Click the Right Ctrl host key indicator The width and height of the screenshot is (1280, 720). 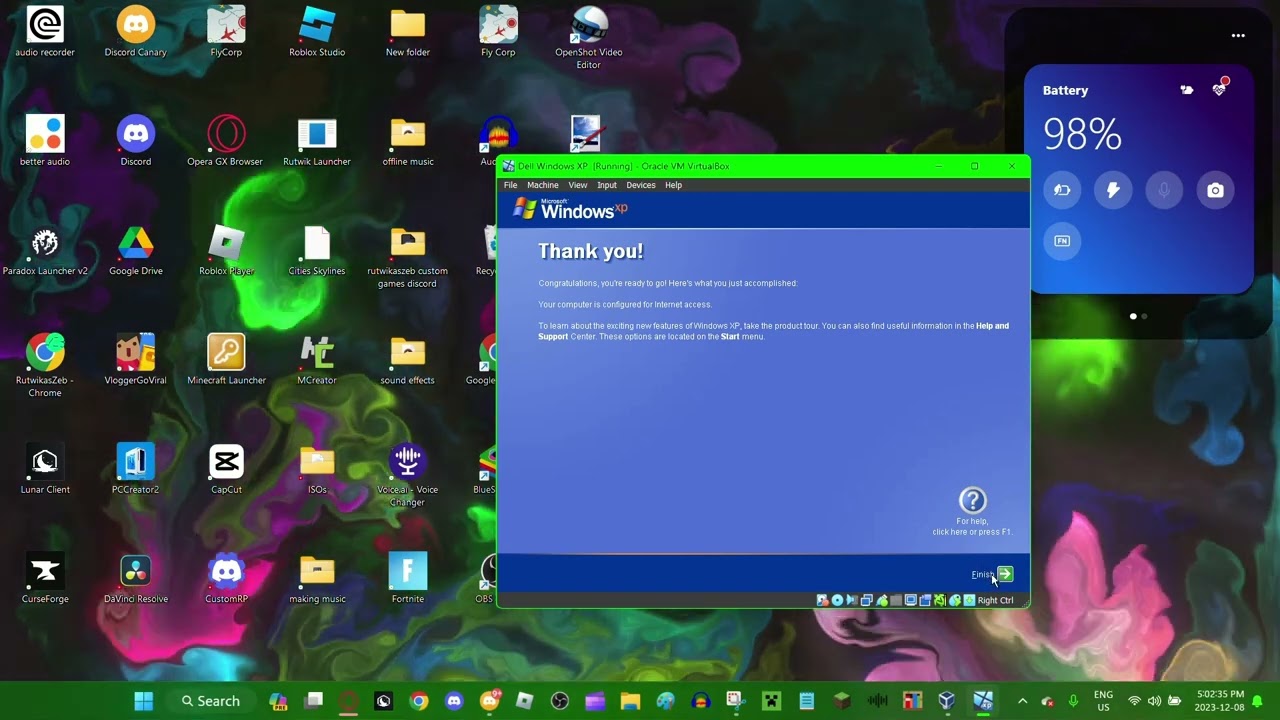point(969,600)
